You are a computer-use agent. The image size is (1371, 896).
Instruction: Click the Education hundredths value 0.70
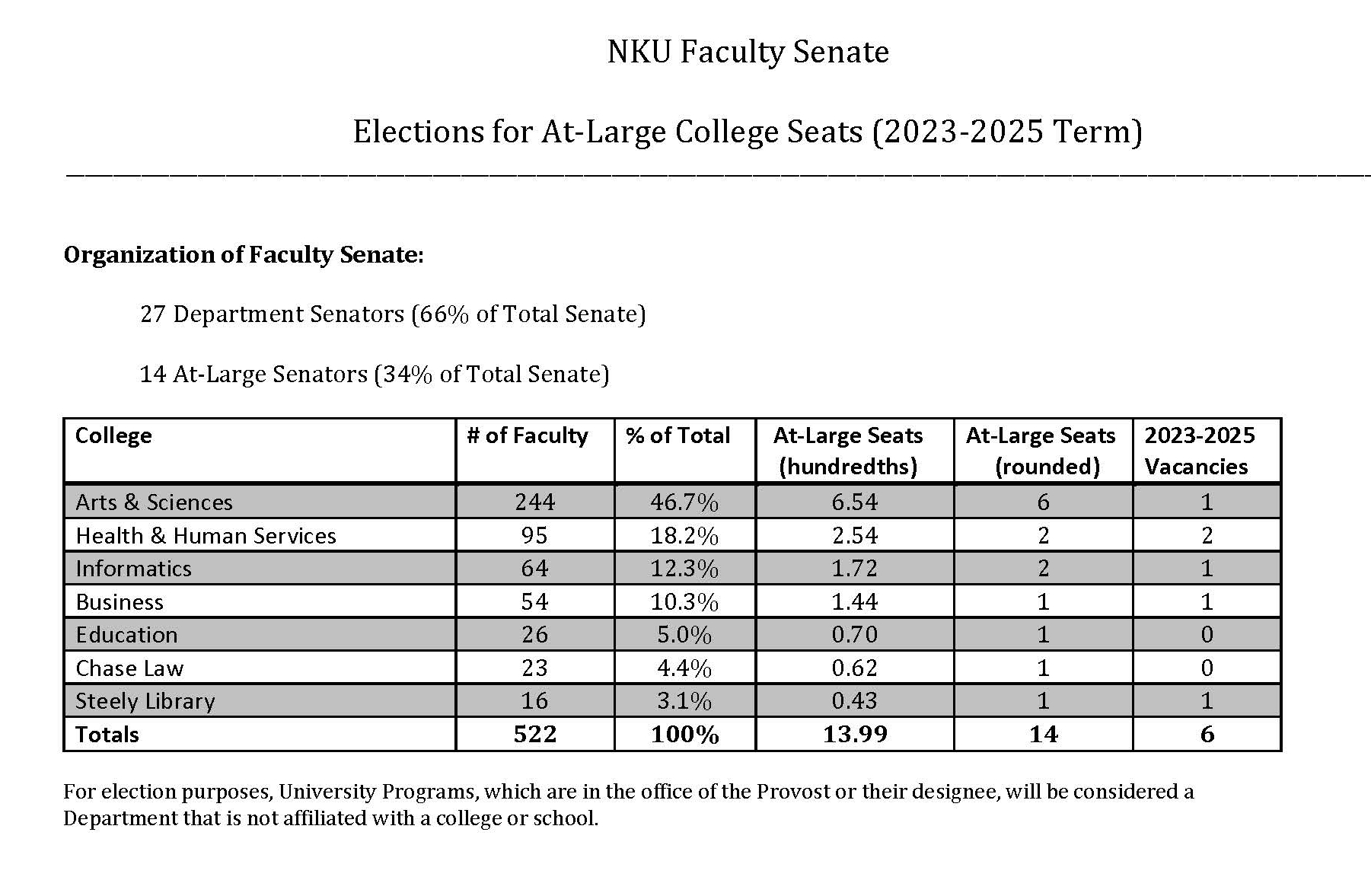(854, 635)
